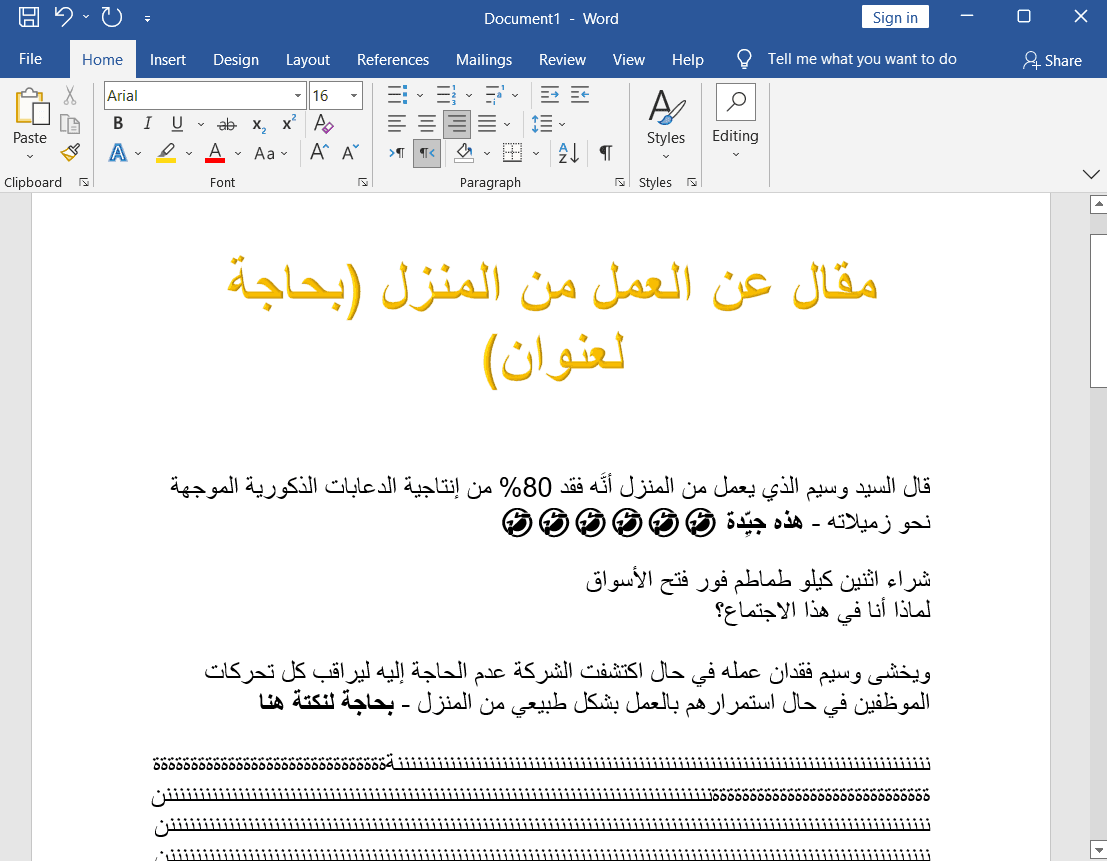This screenshot has width=1107, height=861.
Task: Click the Sign in button
Action: tap(895, 18)
